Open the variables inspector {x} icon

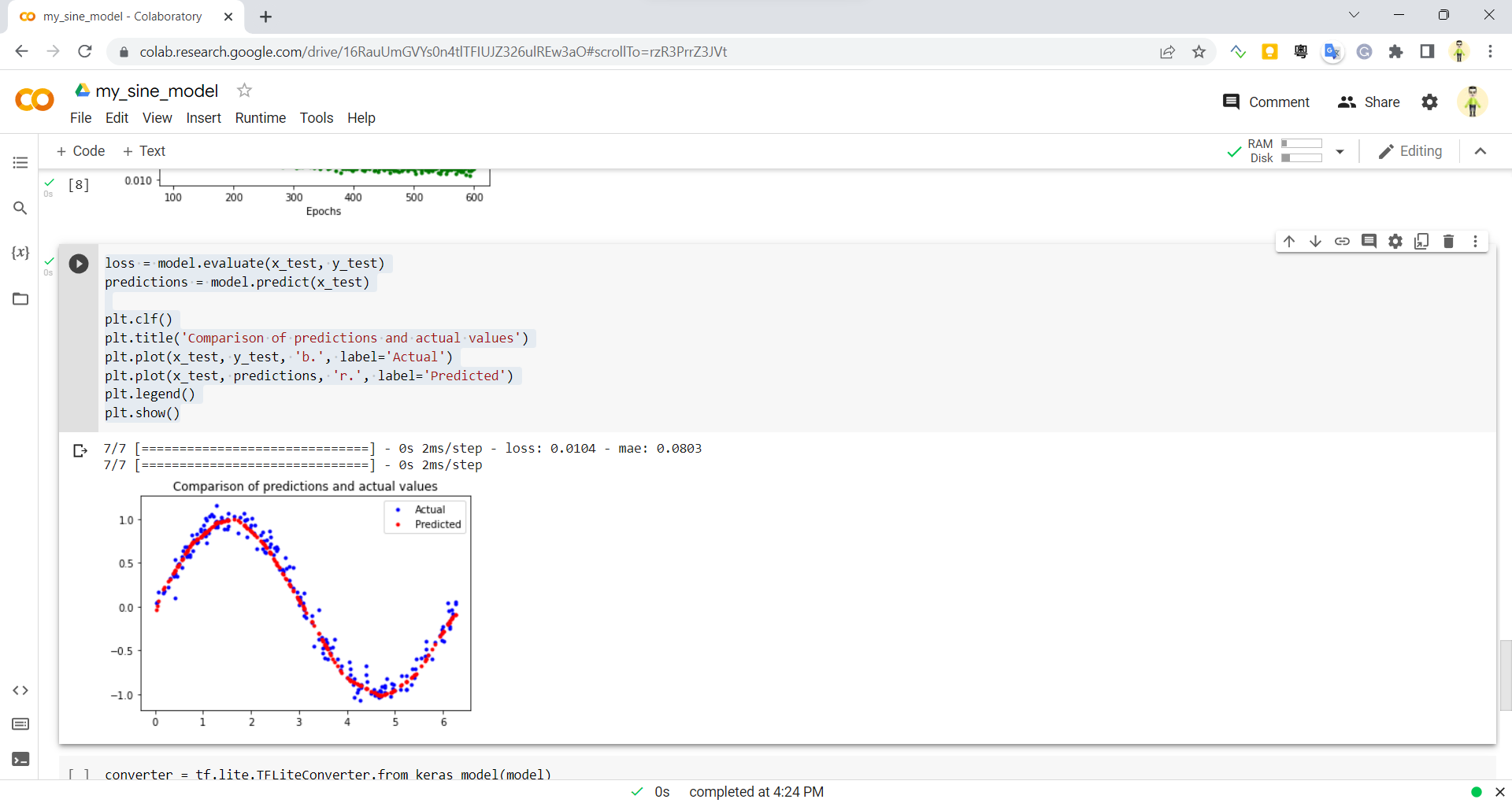tap(20, 253)
